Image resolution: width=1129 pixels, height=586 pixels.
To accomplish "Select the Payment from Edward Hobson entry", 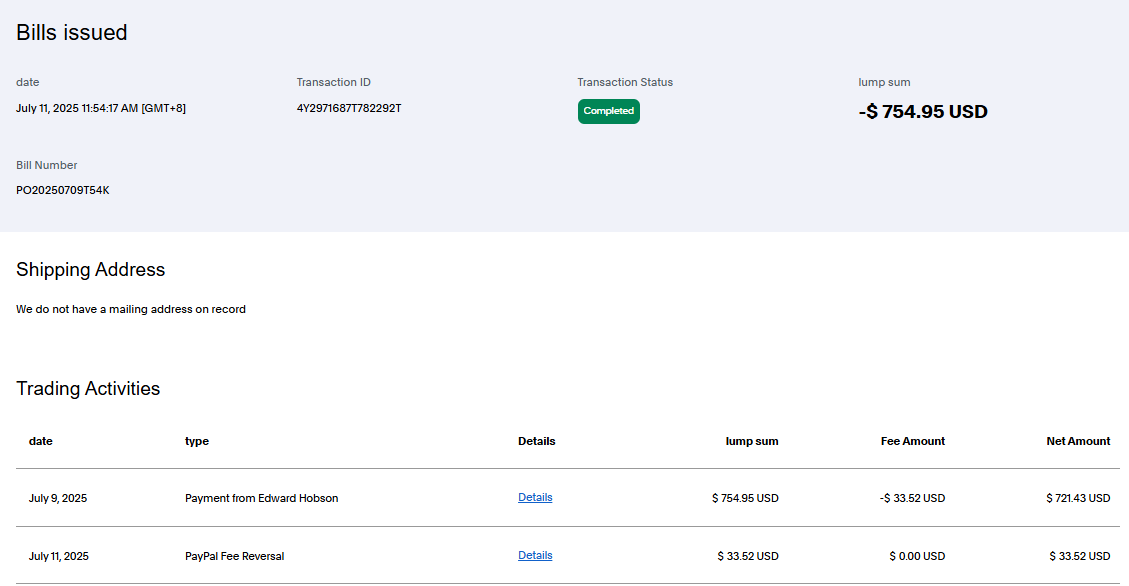I will tap(261, 498).
